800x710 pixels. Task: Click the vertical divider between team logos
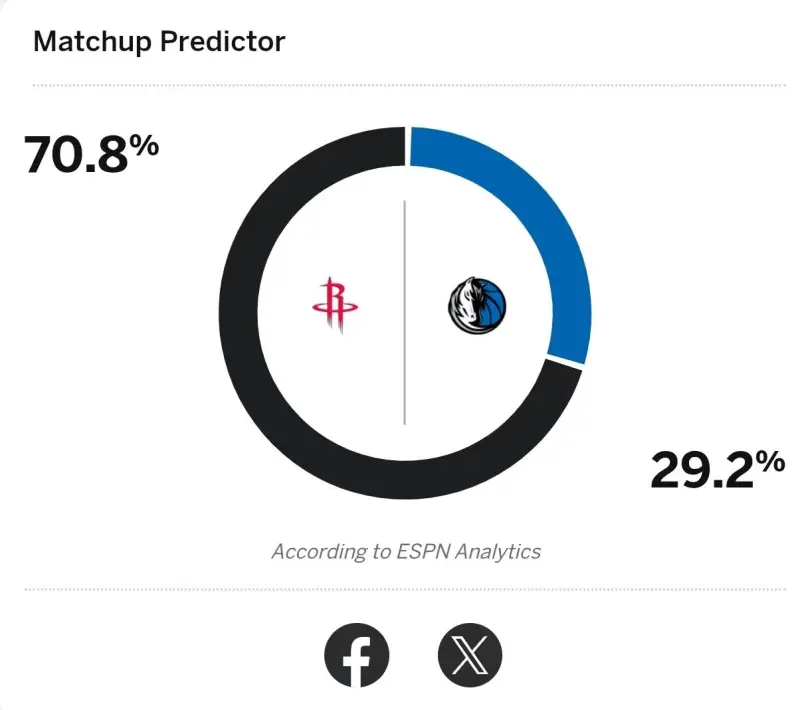click(405, 310)
